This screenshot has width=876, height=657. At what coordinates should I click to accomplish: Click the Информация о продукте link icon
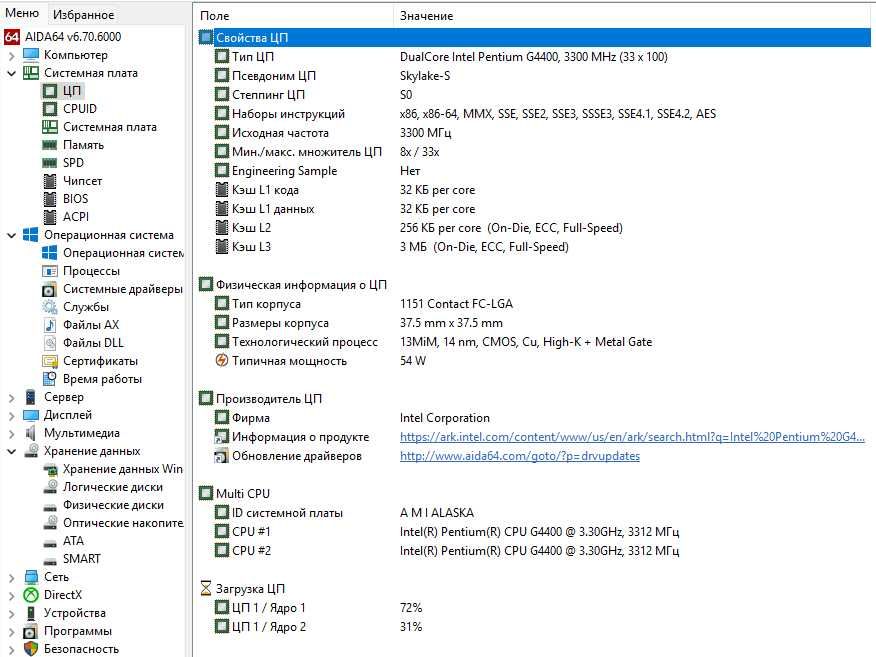tap(222, 436)
